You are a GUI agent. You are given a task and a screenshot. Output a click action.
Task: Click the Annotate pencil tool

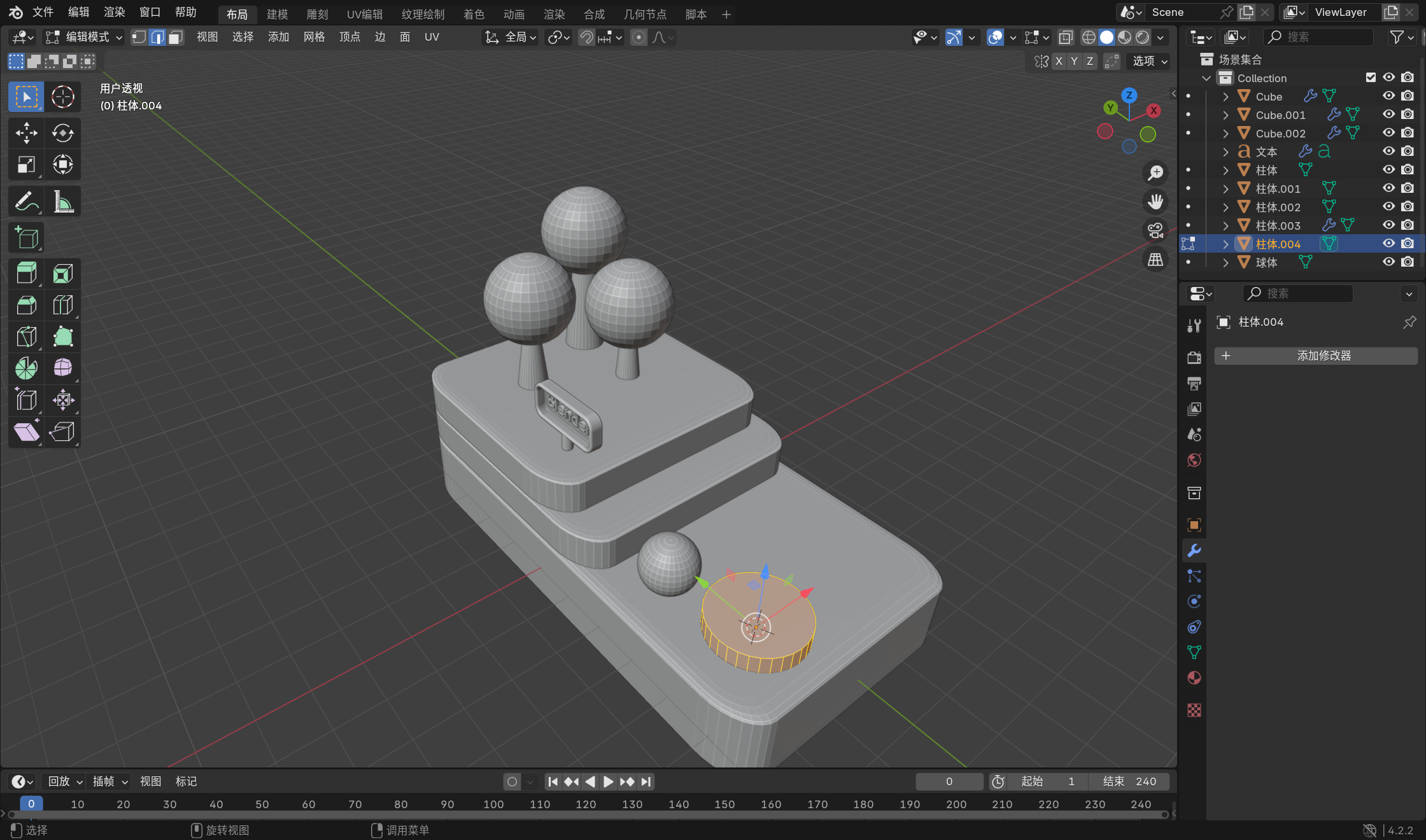pos(26,202)
